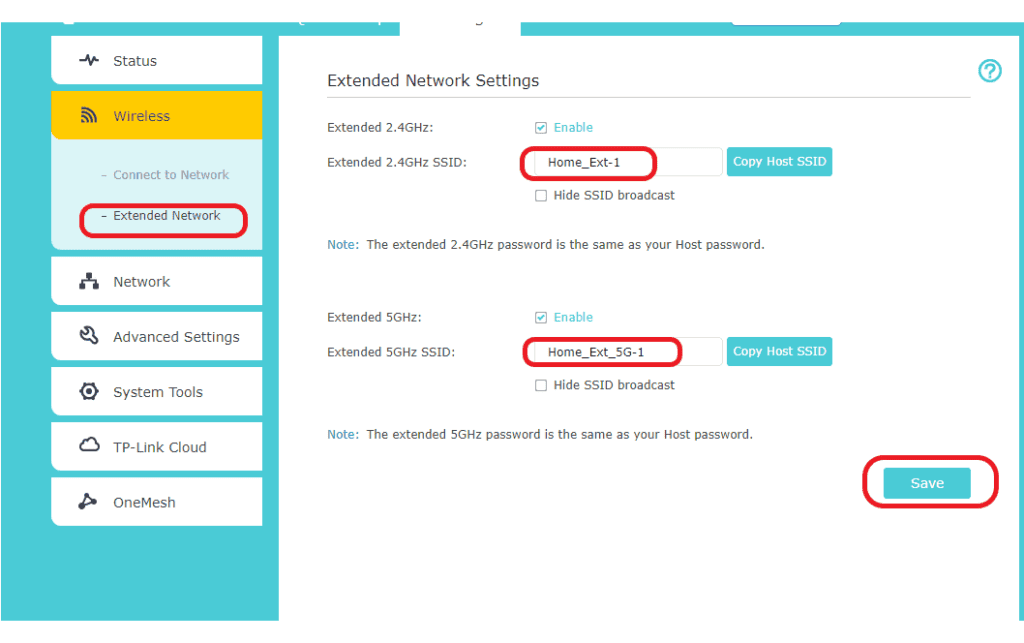Enable Hide SSID broadcast for 2.4GHz
The width and height of the screenshot is (1024, 643).
click(x=541, y=195)
